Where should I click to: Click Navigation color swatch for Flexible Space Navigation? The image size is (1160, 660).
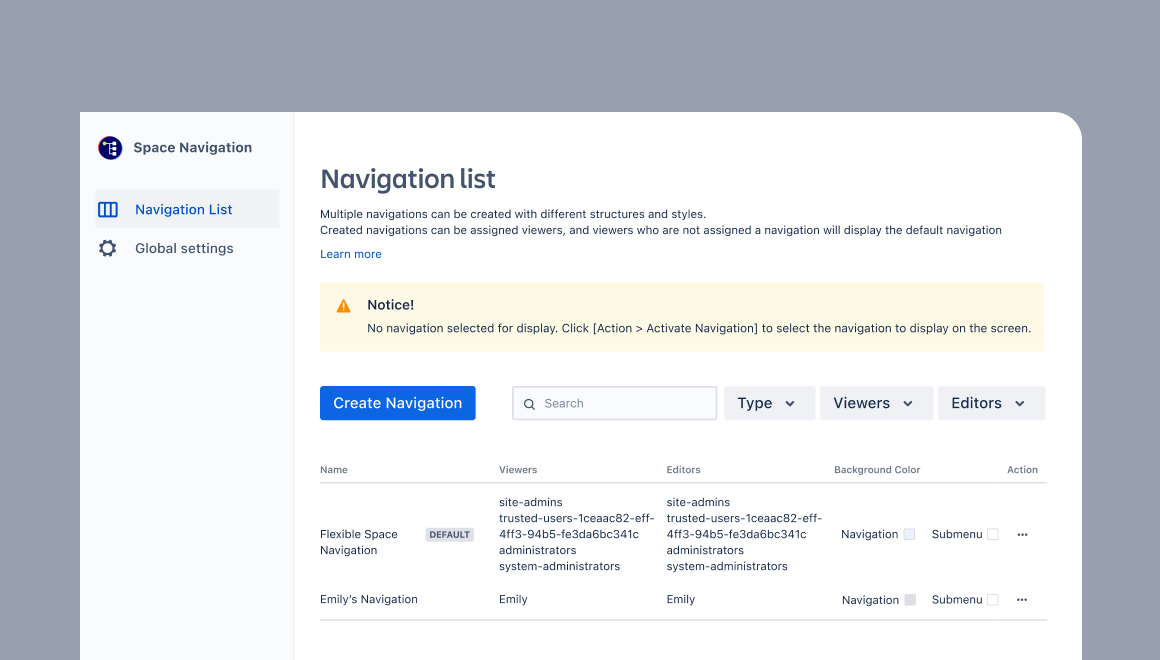[x=909, y=534]
